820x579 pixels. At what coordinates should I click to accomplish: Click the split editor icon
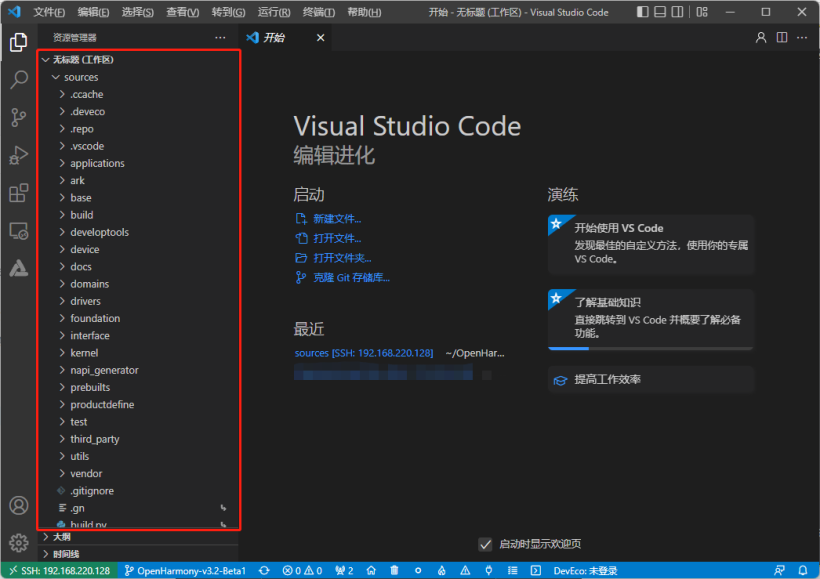[x=782, y=37]
